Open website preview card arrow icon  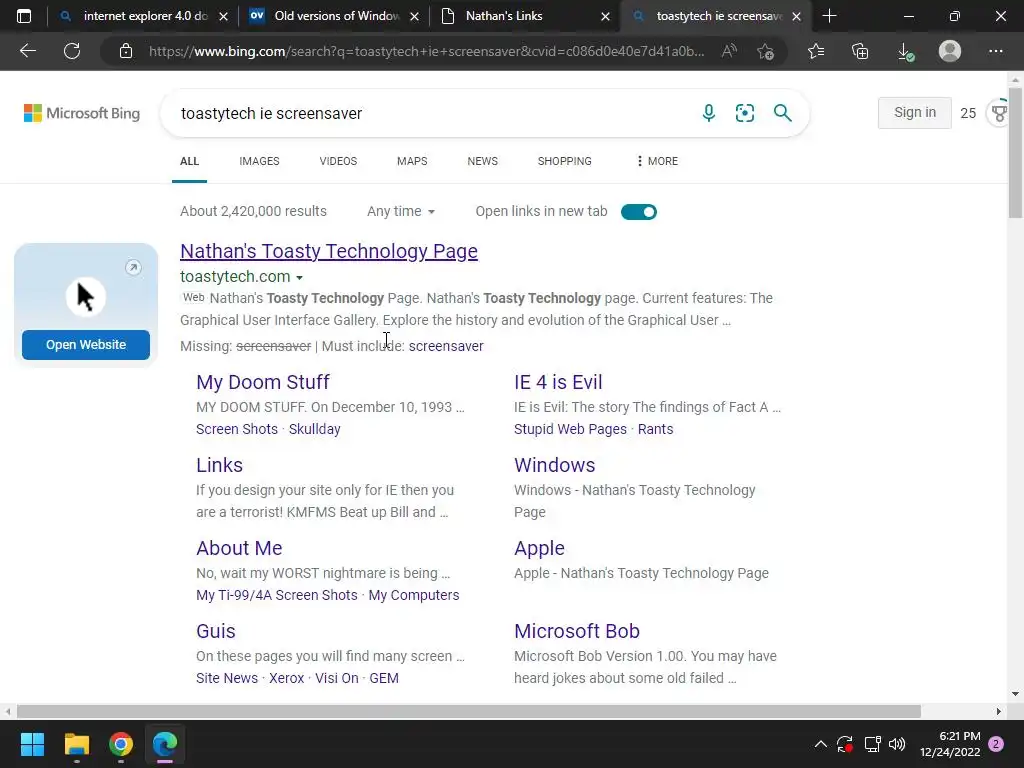[x=133, y=267]
